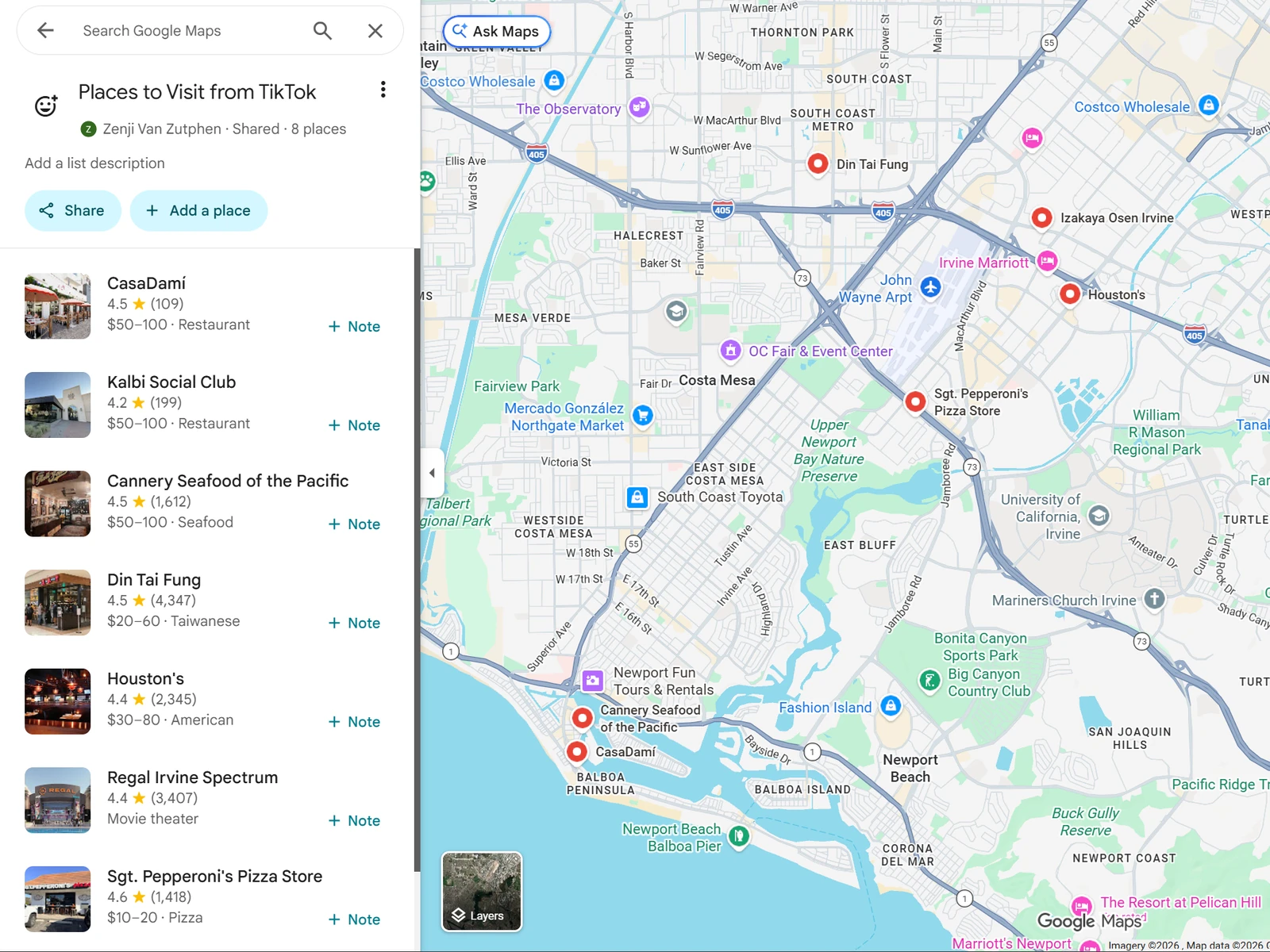Click the Newport Beach city label

pyautogui.click(x=910, y=768)
